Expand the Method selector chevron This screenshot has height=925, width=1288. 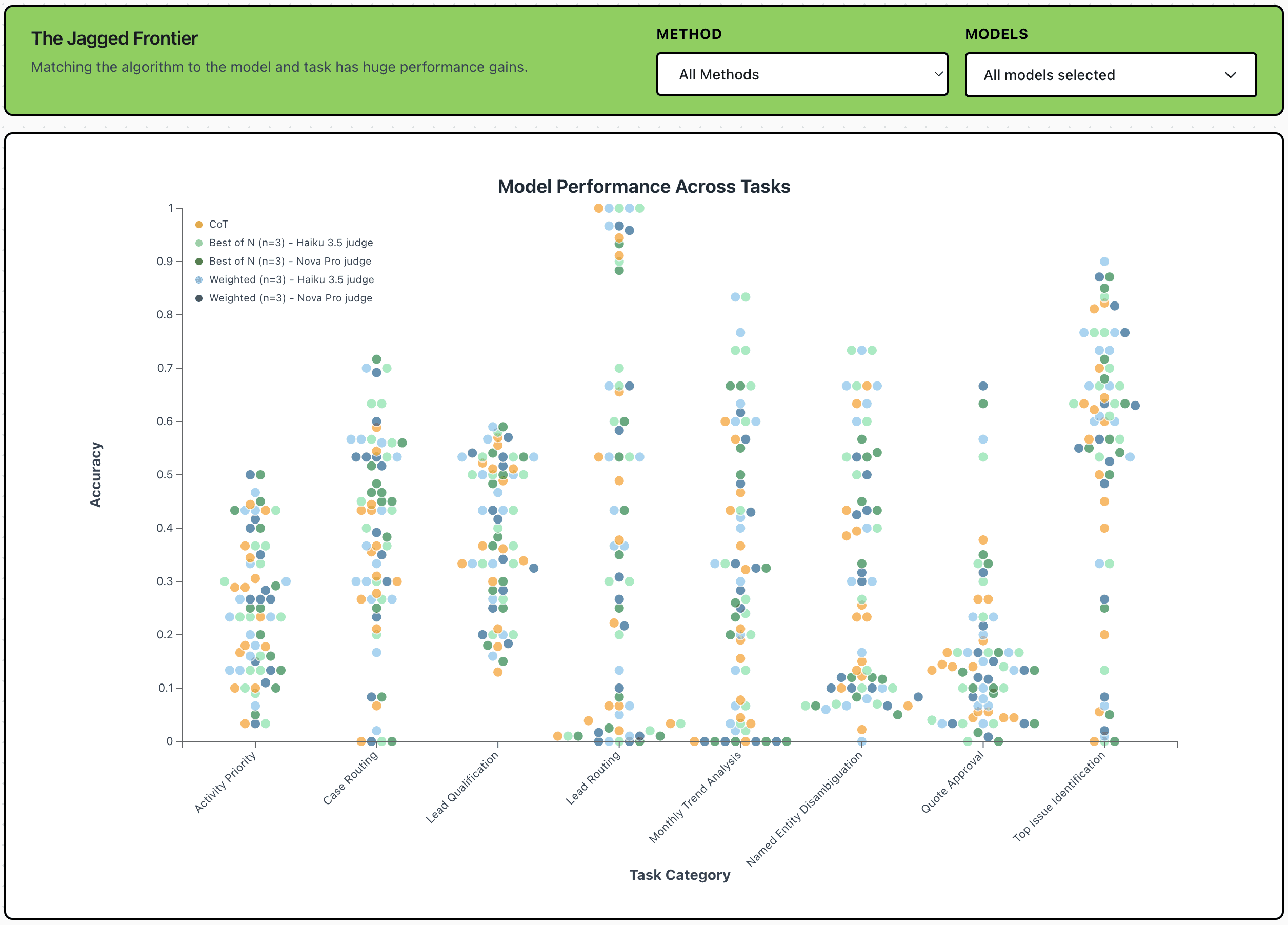click(x=938, y=74)
